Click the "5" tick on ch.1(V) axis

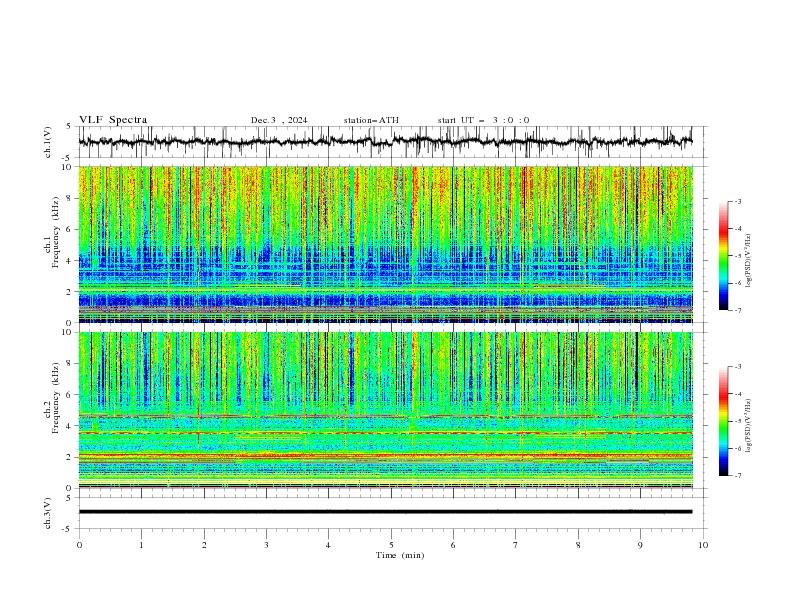click(x=69, y=126)
